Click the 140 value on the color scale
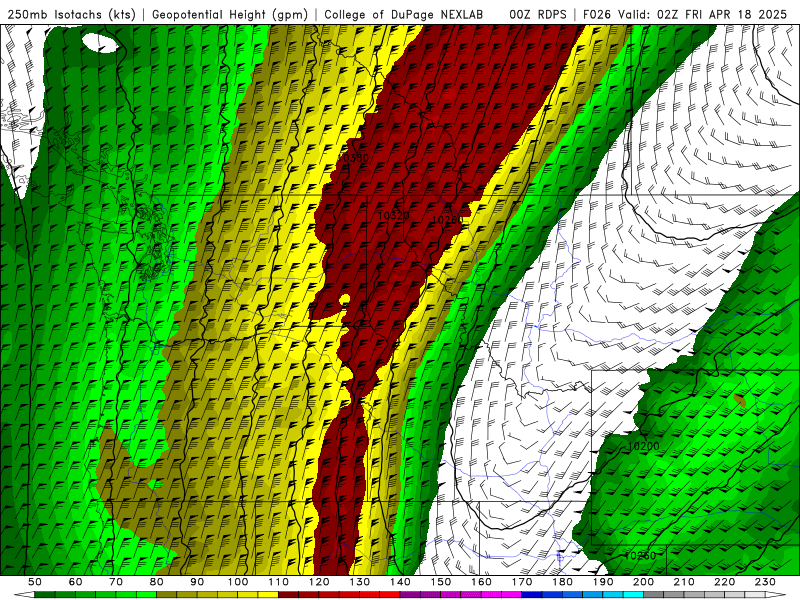 pos(400,582)
